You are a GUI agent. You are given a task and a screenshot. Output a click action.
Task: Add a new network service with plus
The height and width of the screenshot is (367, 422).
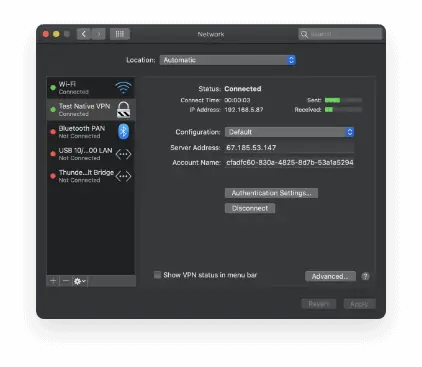coord(53,281)
